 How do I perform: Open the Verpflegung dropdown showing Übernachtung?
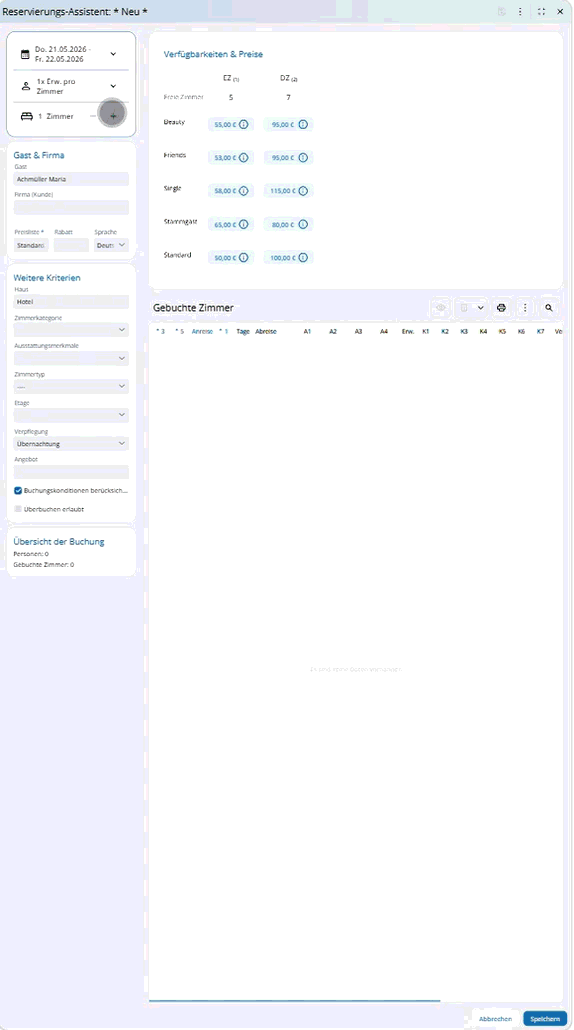71,444
